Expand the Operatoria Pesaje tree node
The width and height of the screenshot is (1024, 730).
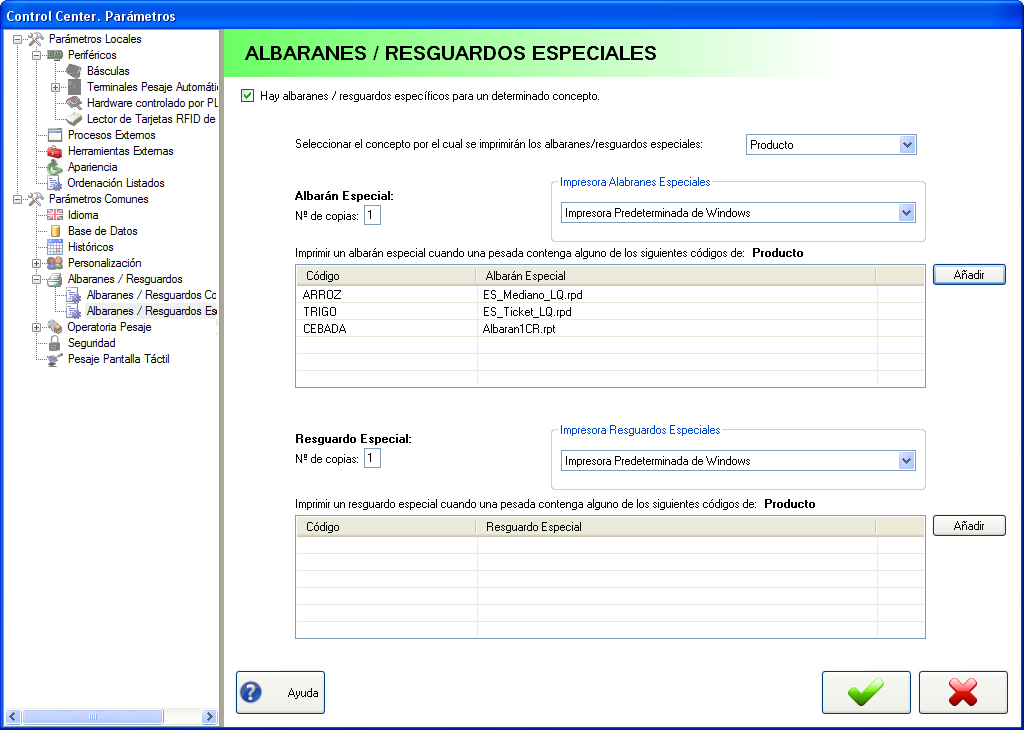(37, 327)
